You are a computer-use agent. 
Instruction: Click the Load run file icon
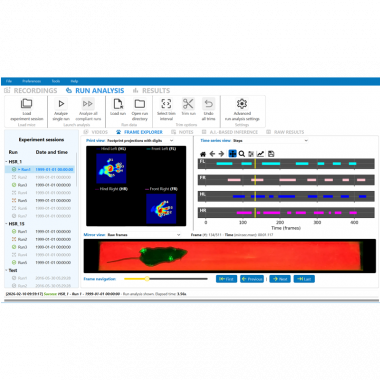tap(118, 104)
